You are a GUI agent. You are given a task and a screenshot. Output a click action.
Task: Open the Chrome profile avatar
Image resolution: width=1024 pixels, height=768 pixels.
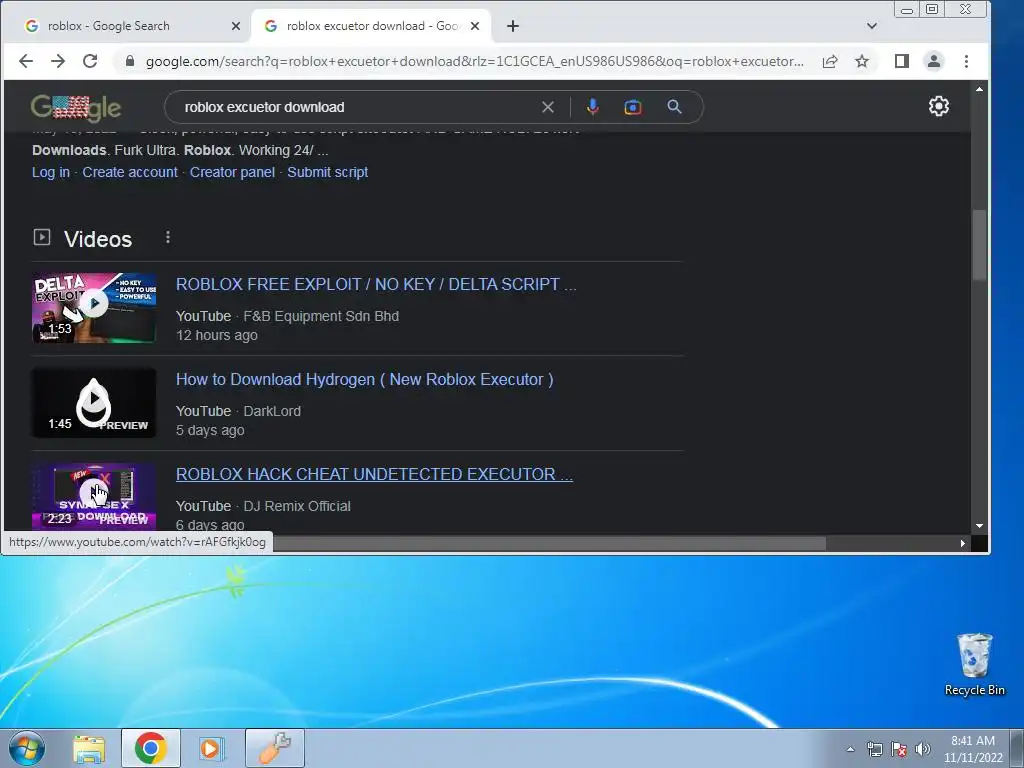[x=934, y=61]
